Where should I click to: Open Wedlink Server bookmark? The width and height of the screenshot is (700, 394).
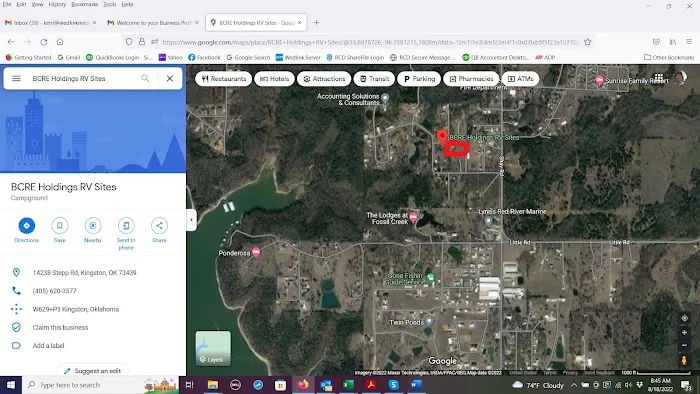click(298, 58)
